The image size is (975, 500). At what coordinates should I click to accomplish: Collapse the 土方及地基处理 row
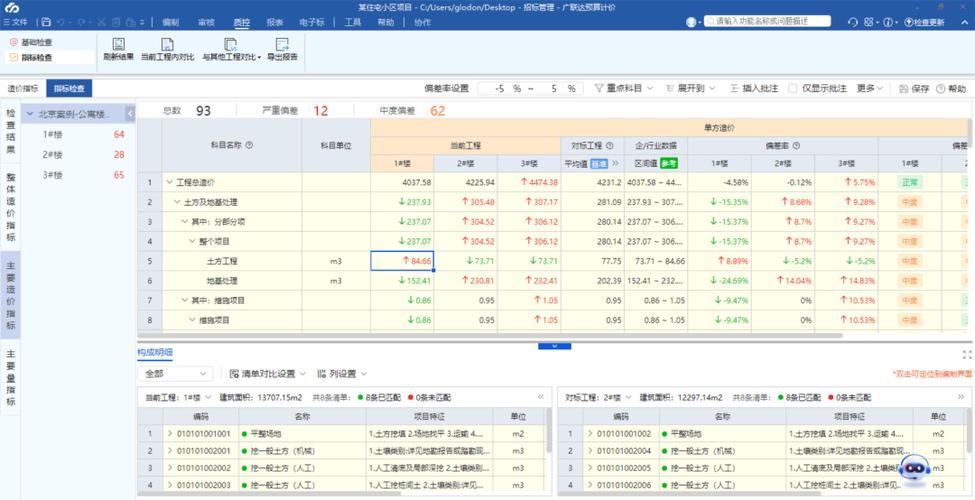tap(177, 203)
